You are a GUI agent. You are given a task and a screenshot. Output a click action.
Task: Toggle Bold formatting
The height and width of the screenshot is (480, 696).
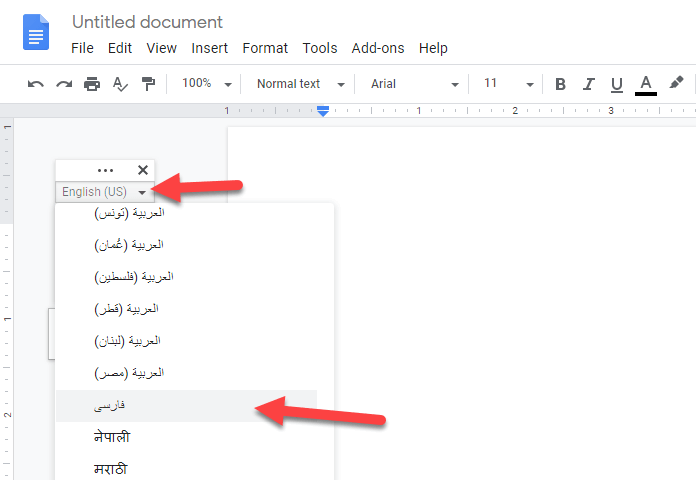click(560, 84)
